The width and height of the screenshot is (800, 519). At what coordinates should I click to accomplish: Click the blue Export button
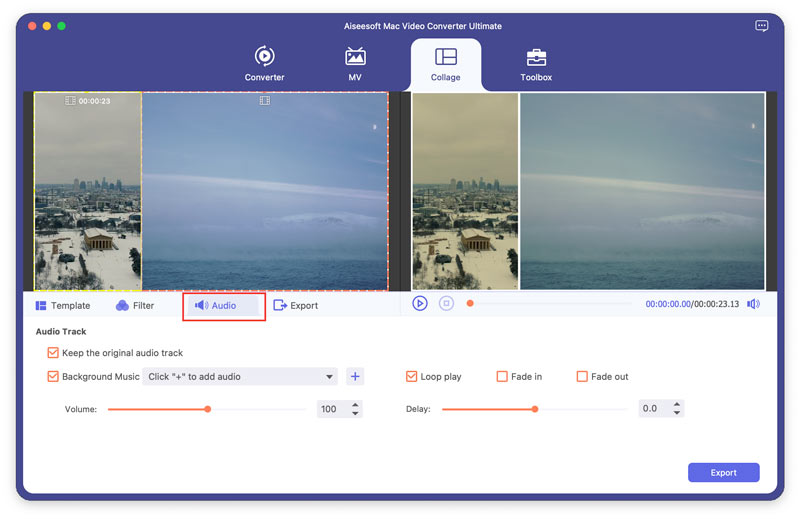tap(723, 473)
